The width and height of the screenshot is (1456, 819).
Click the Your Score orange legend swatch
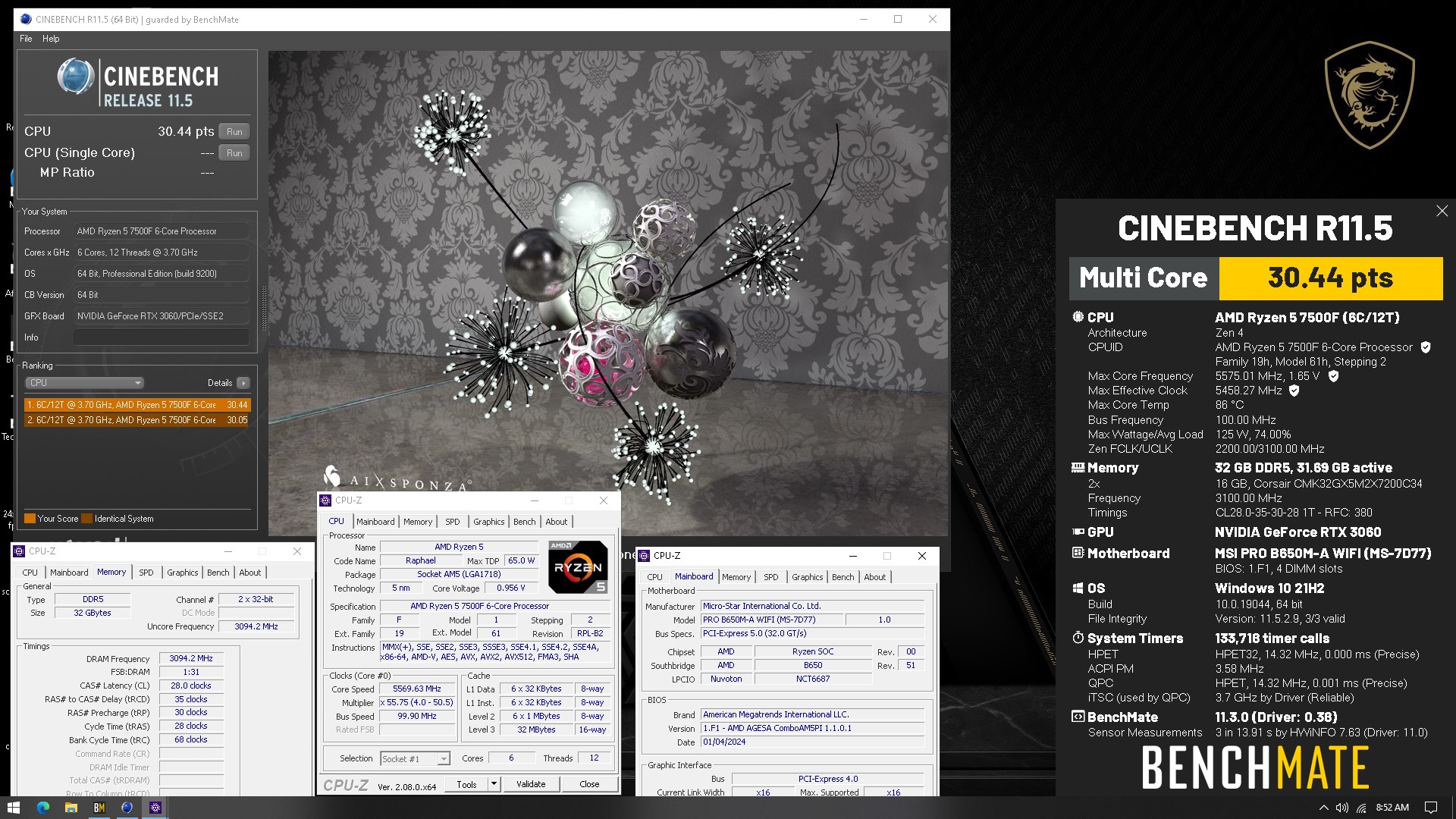(x=30, y=519)
